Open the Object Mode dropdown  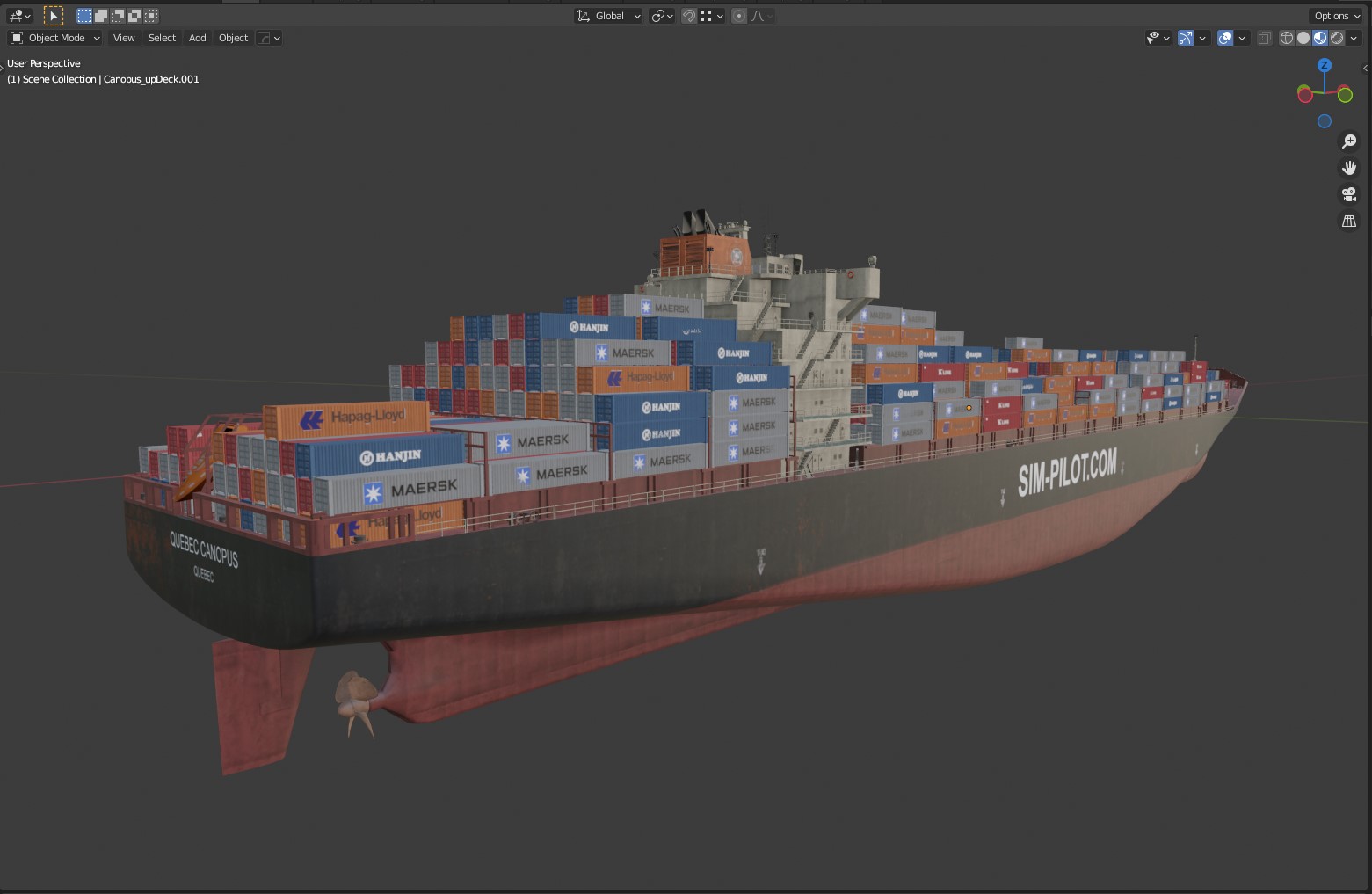pyautogui.click(x=55, y=38)
